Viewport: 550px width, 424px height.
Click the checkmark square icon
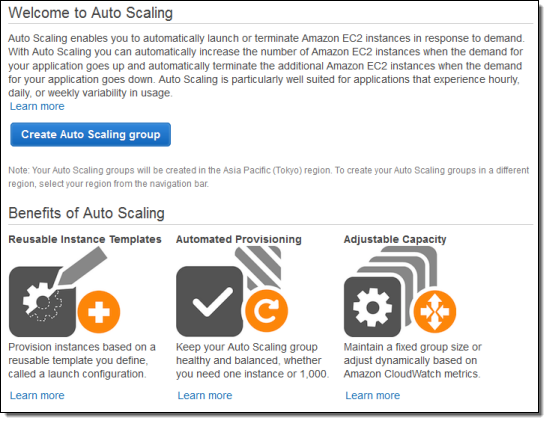(209, 302)
